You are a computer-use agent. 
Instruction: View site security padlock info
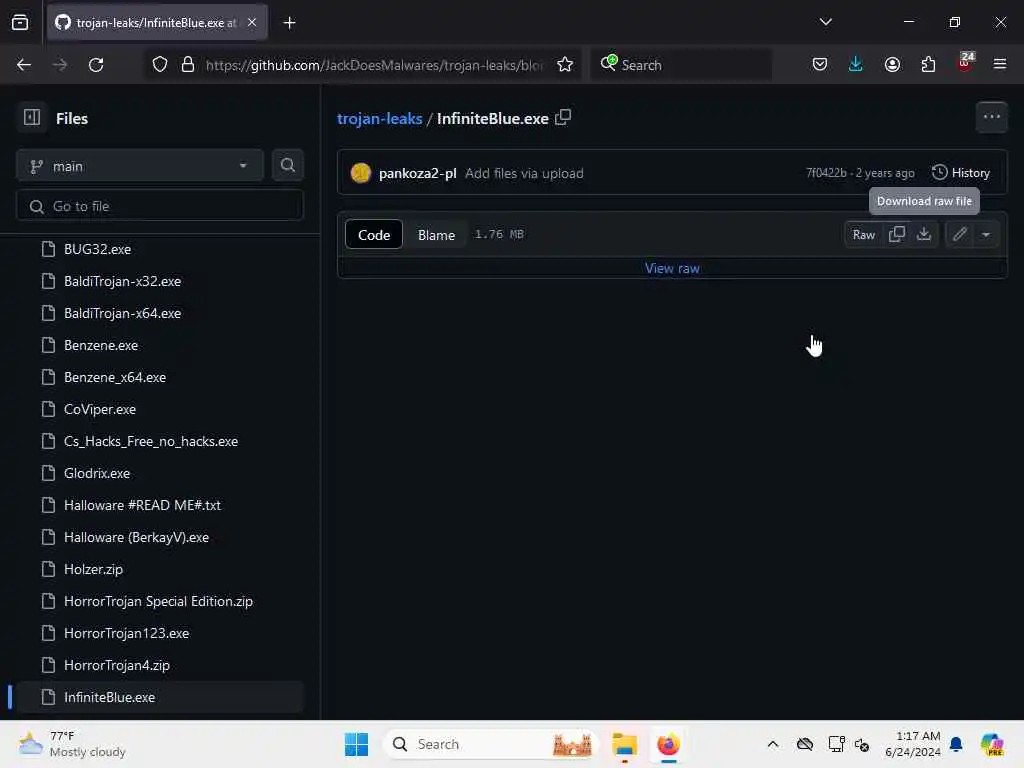[188, 65]
